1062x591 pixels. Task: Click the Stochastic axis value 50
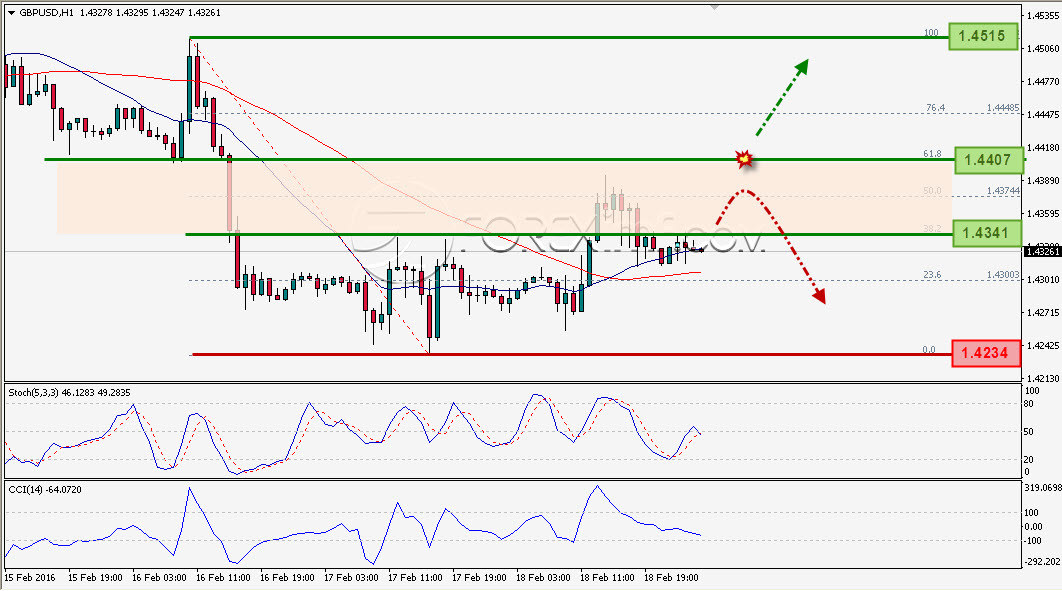[1029, 432]
